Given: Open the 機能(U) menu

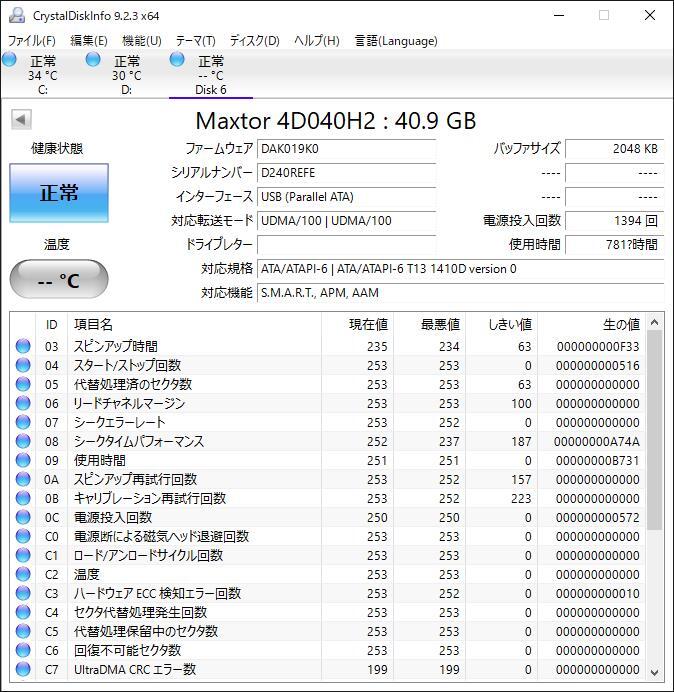Looking at the screenshot, I should click(142, 41).
